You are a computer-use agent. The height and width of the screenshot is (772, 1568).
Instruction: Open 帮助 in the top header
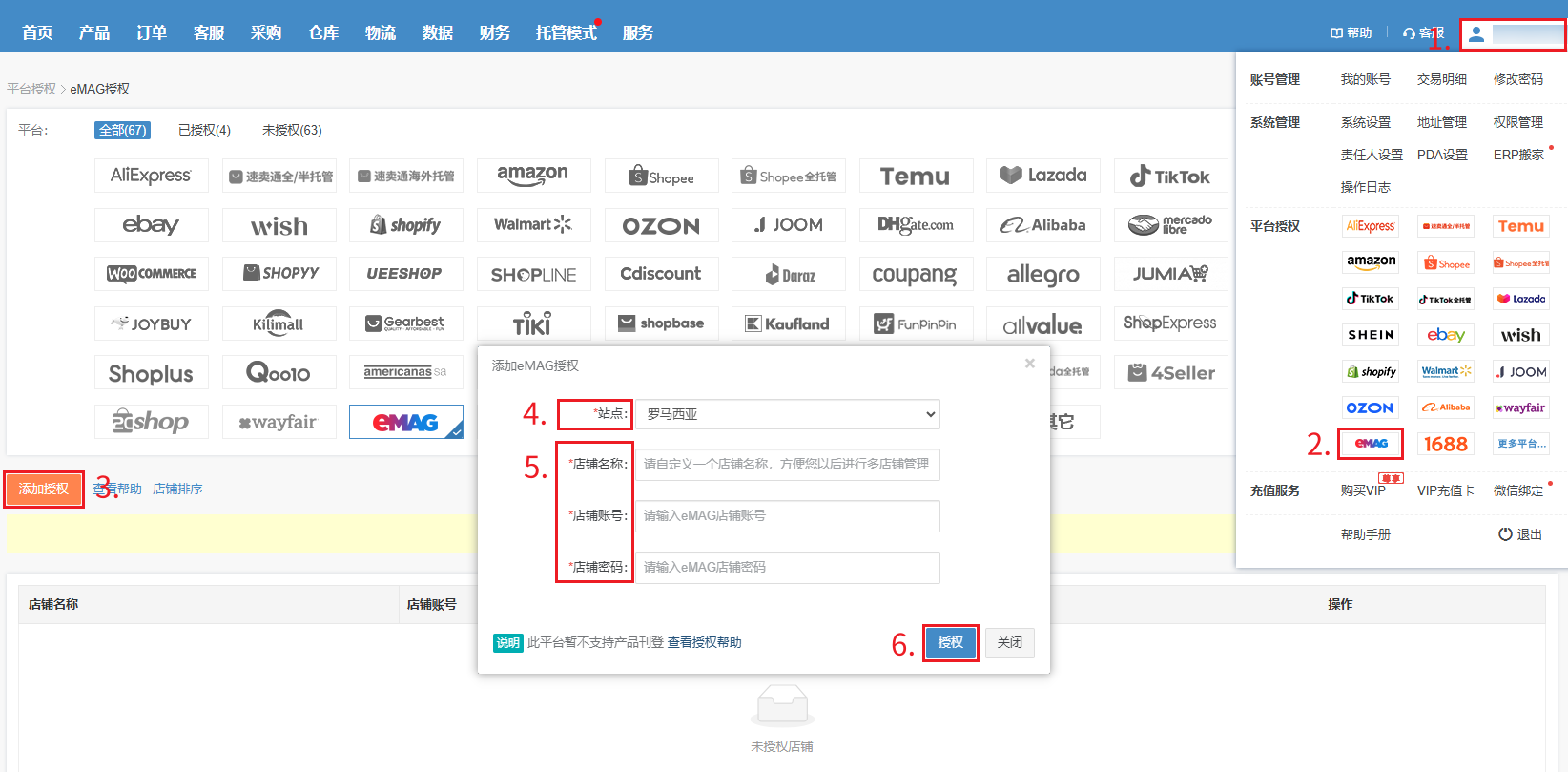point(1351,32)
